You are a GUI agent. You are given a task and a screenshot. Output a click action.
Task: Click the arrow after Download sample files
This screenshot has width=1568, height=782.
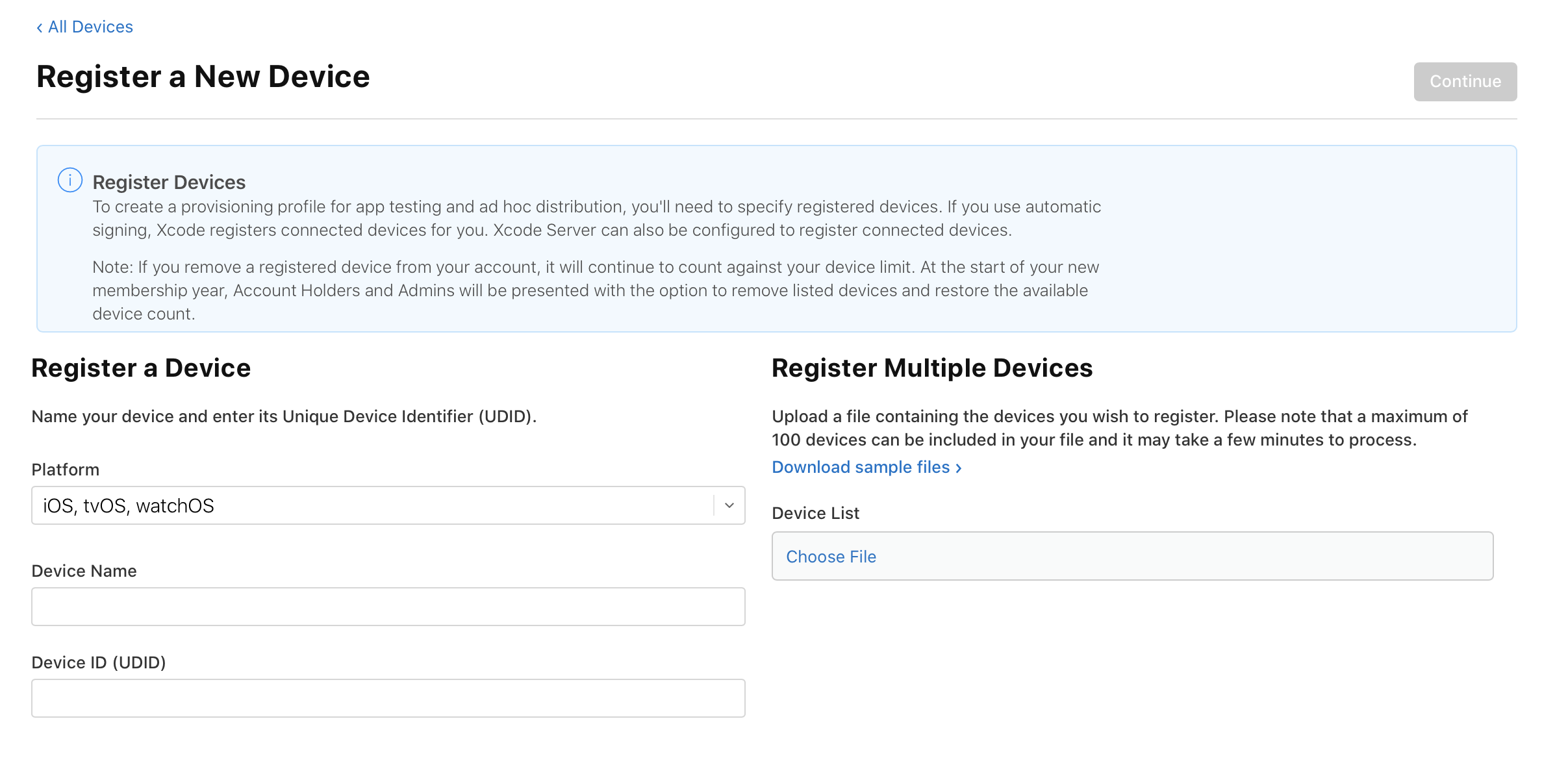click(x=959, y=468)
